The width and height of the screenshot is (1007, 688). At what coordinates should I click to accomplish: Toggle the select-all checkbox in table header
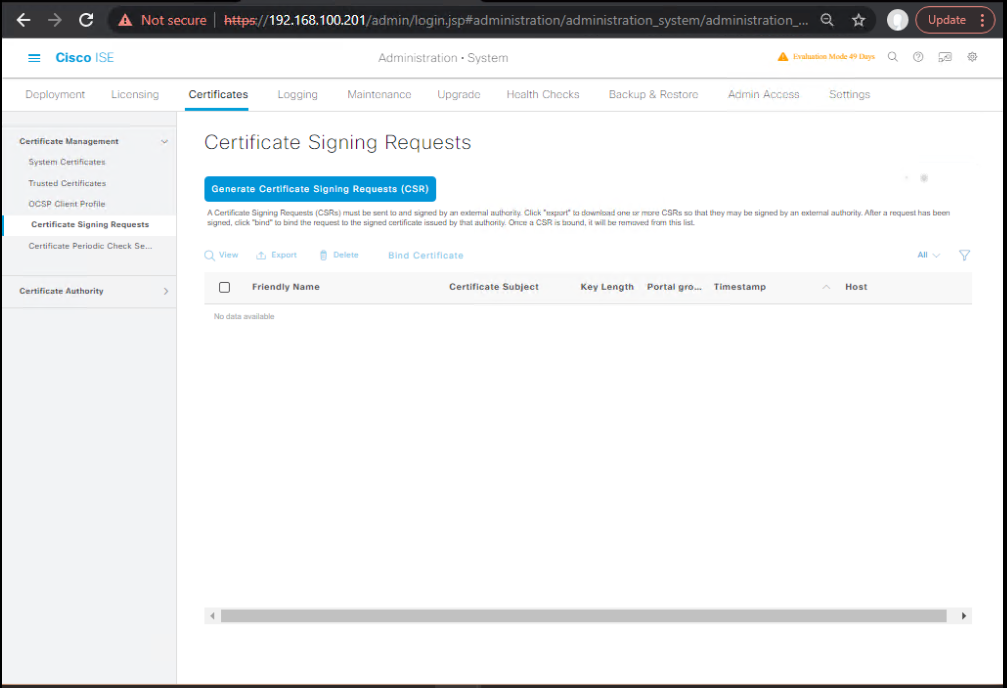pos(224,287)
